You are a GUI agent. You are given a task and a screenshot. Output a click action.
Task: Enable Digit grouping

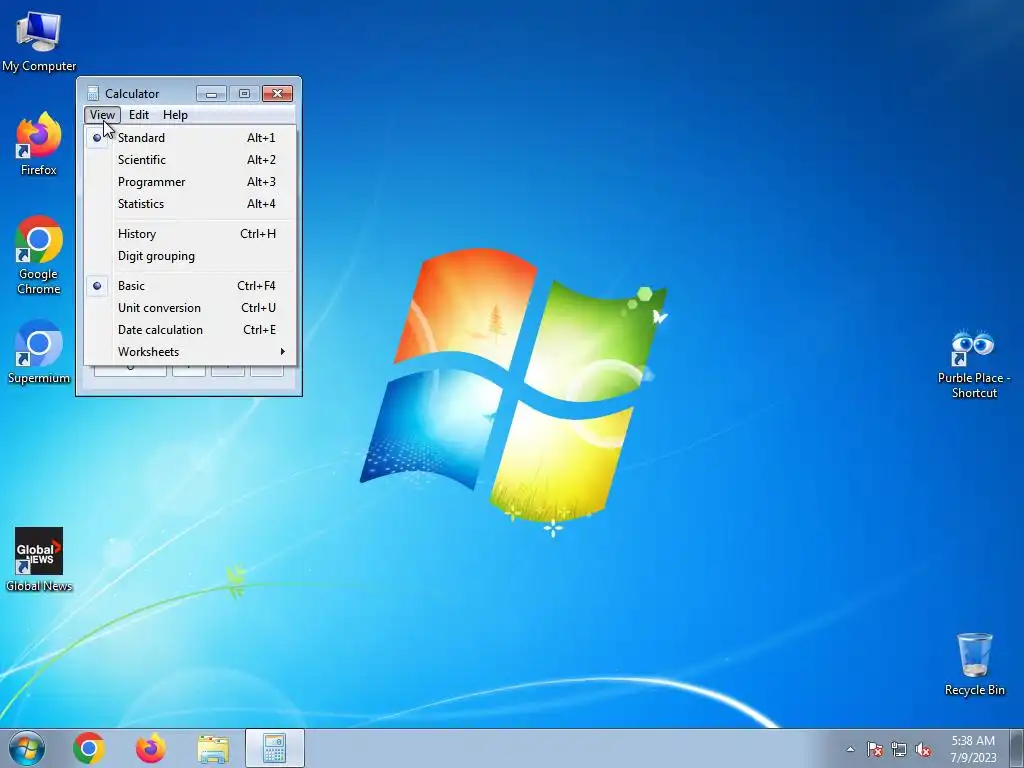[189, 256]
